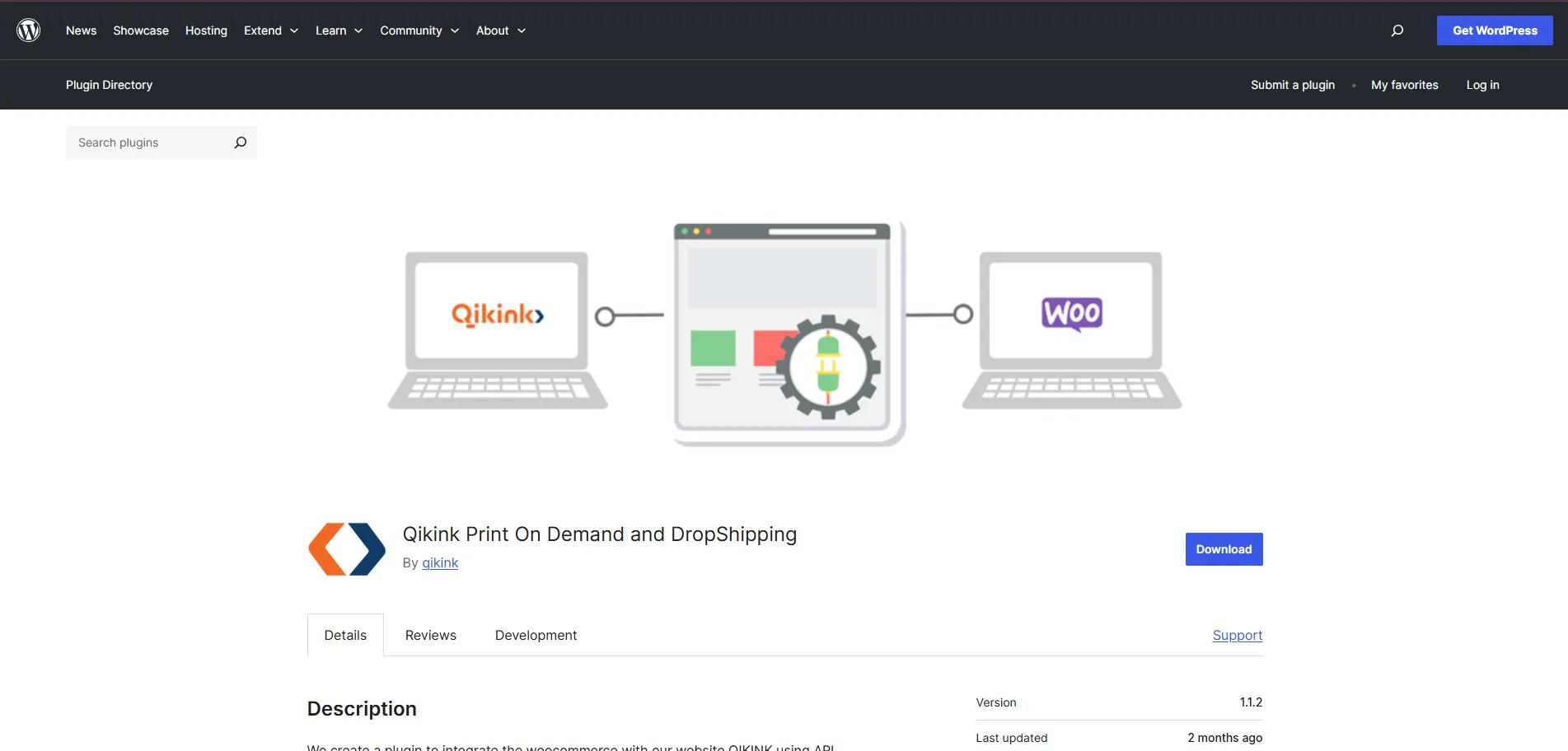The height and width of the screenshot is (751, 1568).
Task: Click the WordPress logo icon
Action: [29, 30]
